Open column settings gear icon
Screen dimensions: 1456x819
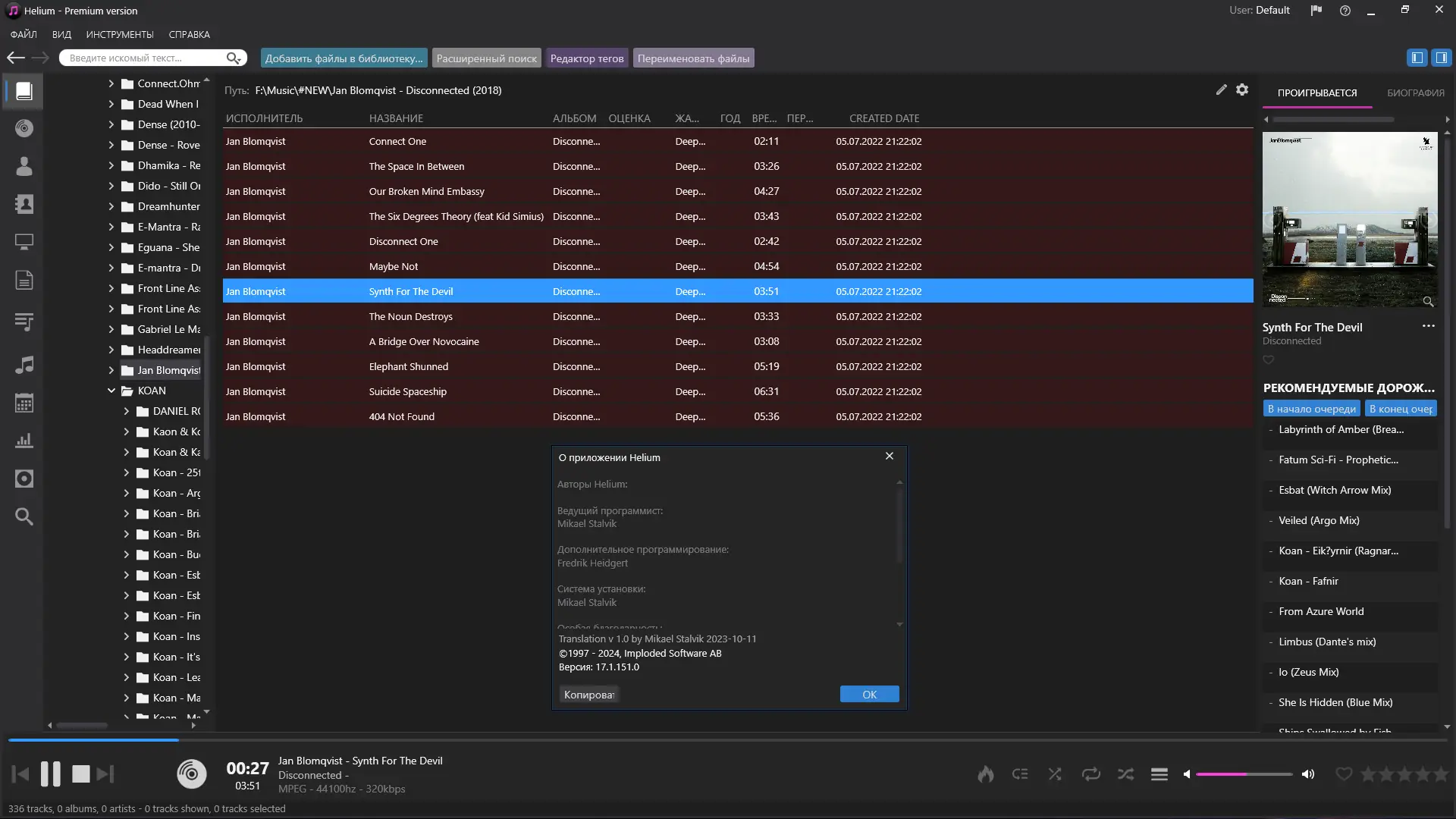1242,89
